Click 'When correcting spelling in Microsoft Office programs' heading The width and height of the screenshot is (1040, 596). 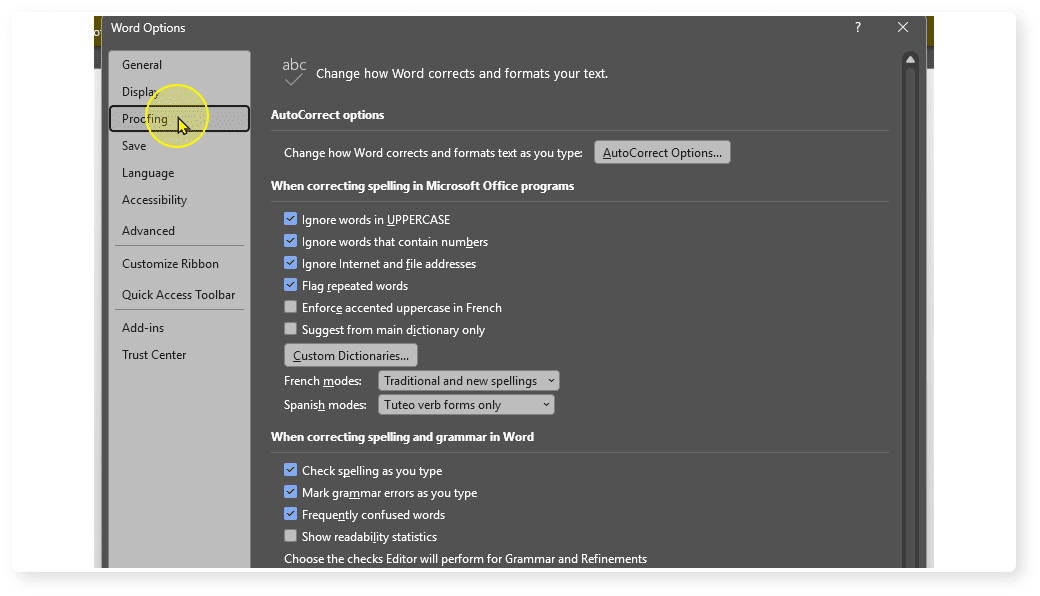(x=422, y=186)
